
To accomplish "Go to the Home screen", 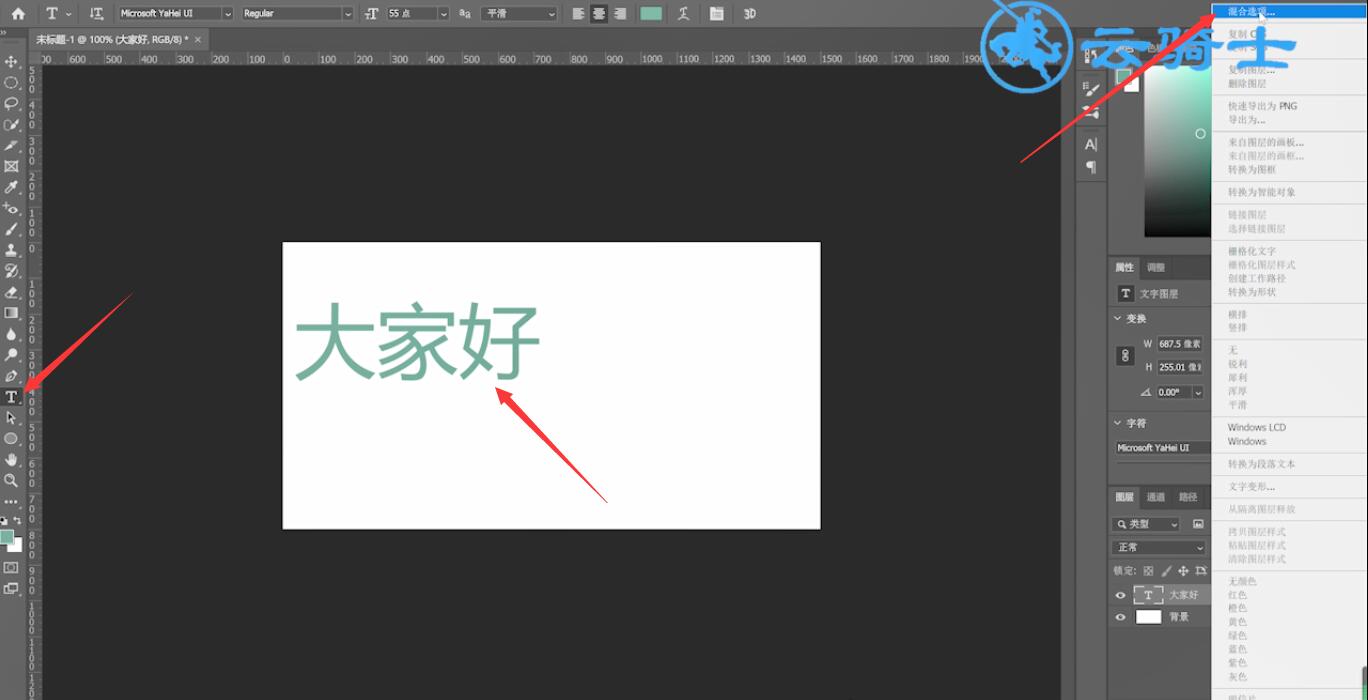I will tap(18, 14).
